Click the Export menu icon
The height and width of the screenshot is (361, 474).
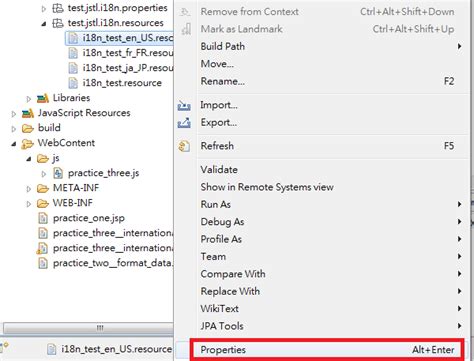tap(184, 123)
